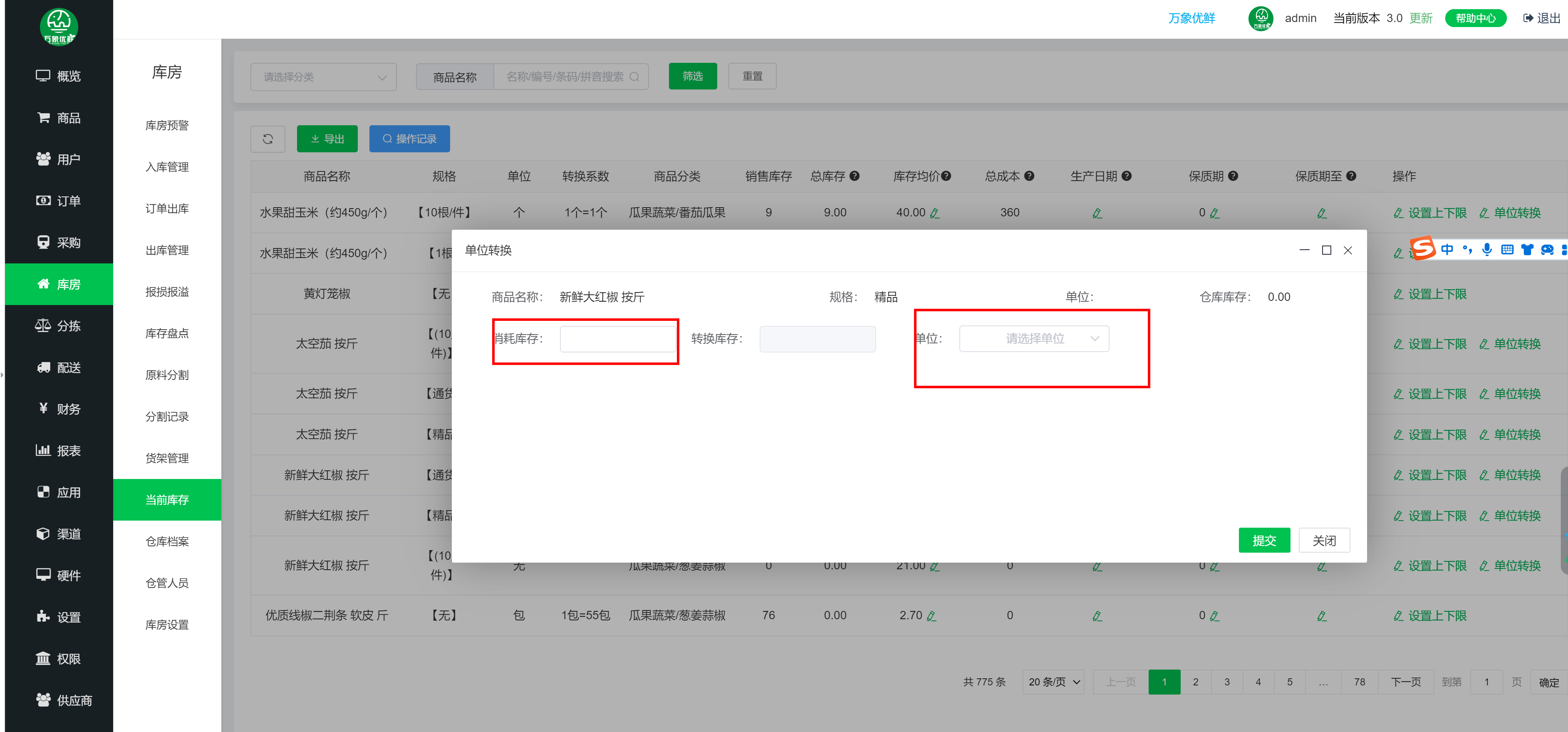Click the 万象优鲜 header link
Image resolution: width=1568 pixels, height=732 pixels.
(x=1191, y=18)
